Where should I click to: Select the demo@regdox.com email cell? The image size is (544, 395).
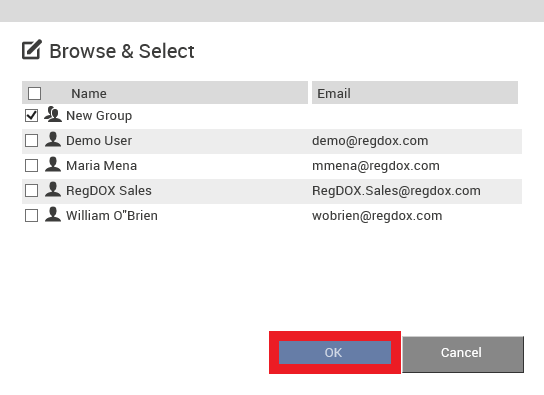(x=370, y=141)
